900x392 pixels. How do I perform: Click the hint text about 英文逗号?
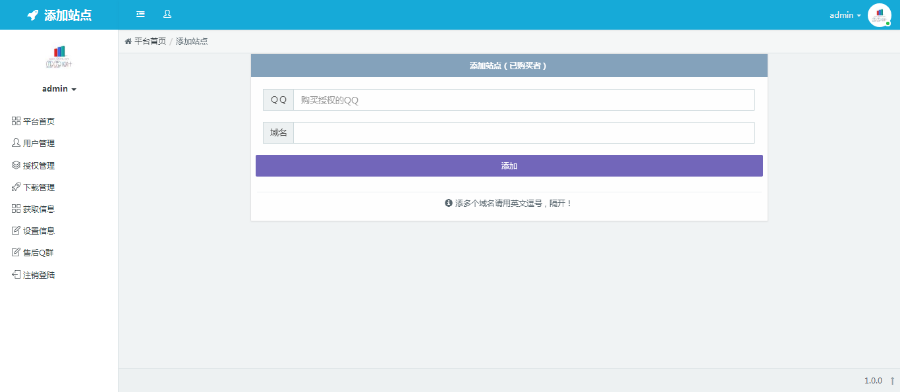coord(514,203)
